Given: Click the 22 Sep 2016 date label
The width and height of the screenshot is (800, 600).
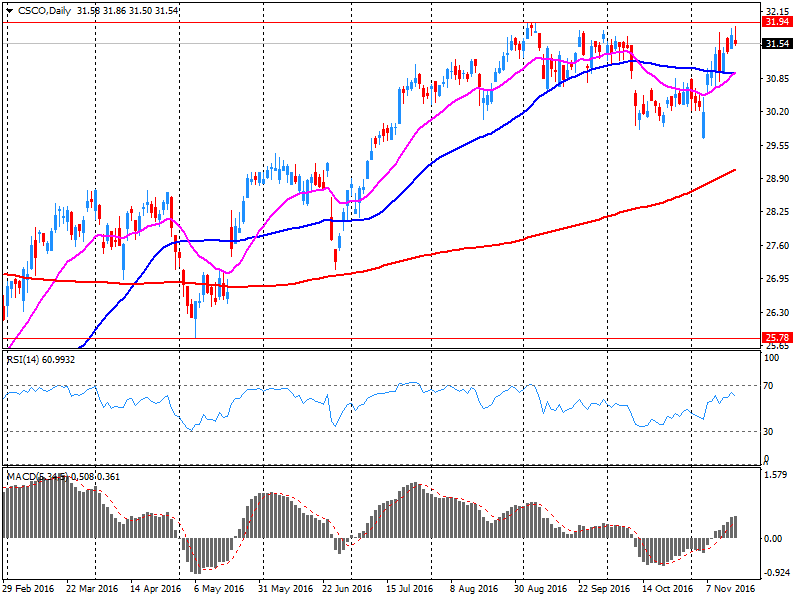Looking at the screenshot, I should coord(604,588).
